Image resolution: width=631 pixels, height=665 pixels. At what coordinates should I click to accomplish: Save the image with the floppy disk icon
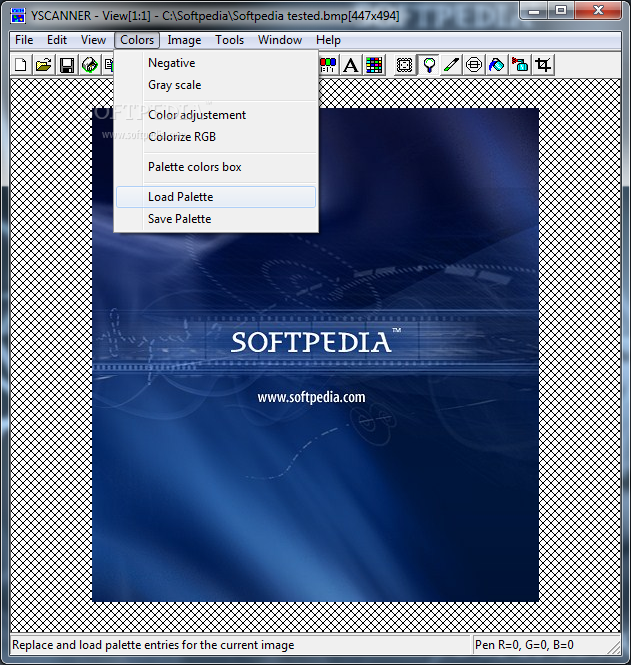(67, 65)
